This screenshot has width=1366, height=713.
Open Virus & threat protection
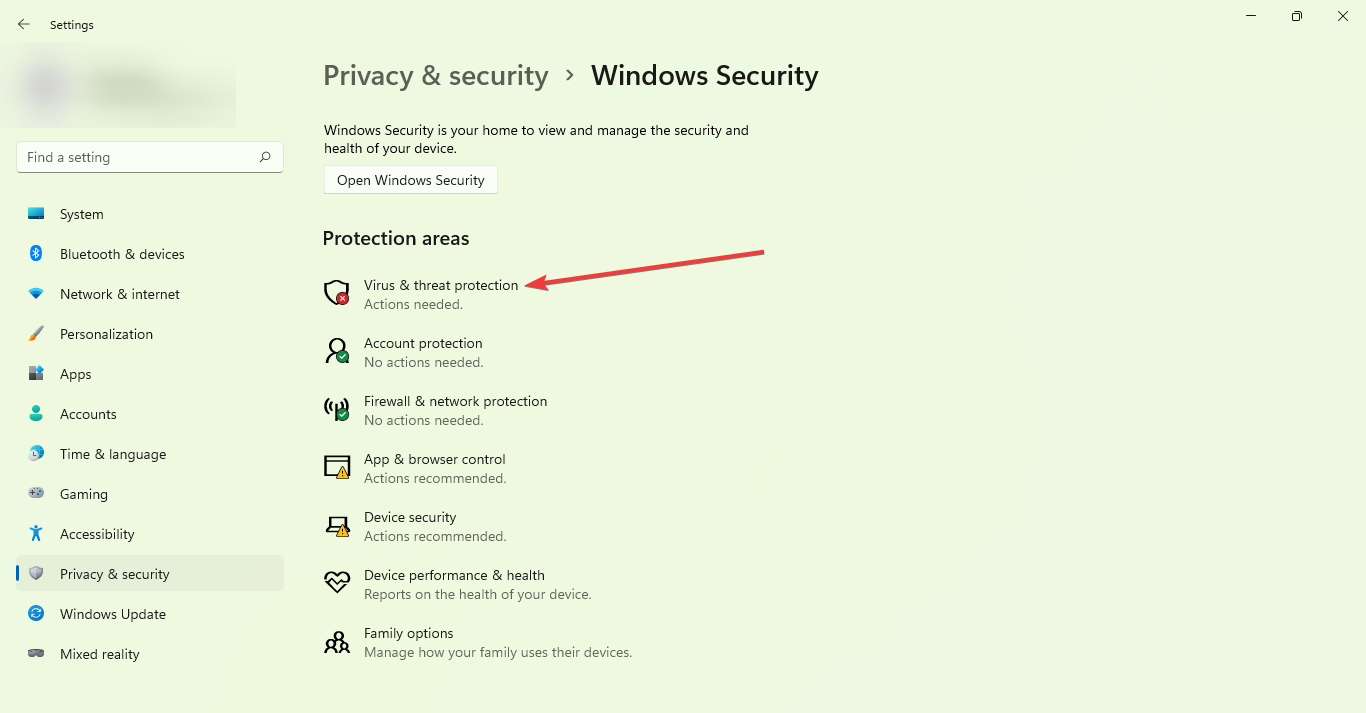(441, 285)
